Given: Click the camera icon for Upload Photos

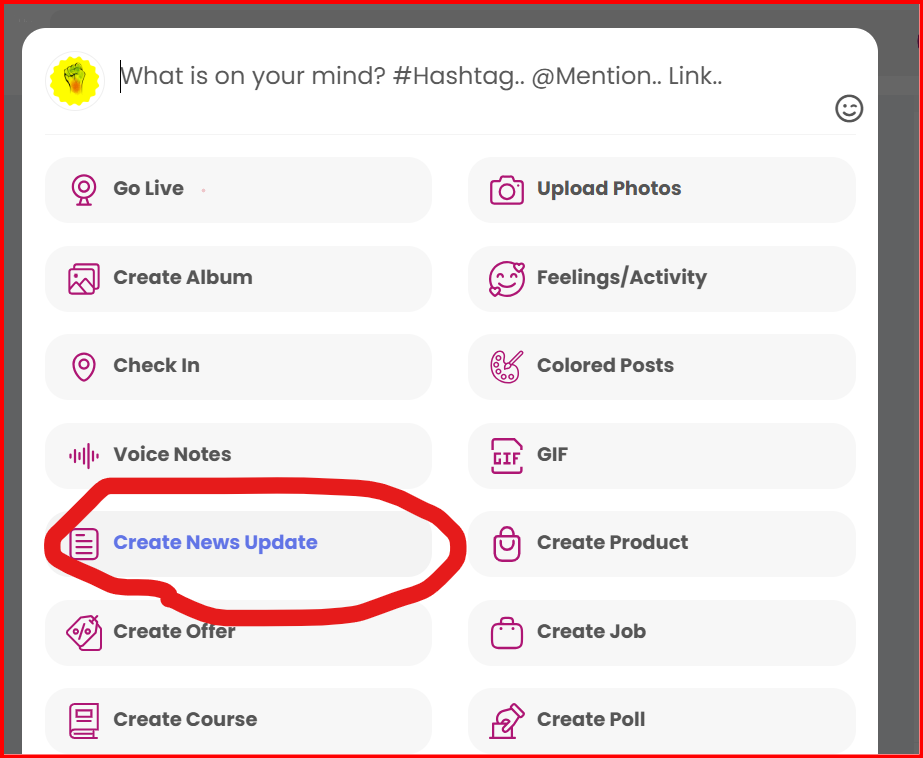Looking at the screenshot, I should [507, 190].
